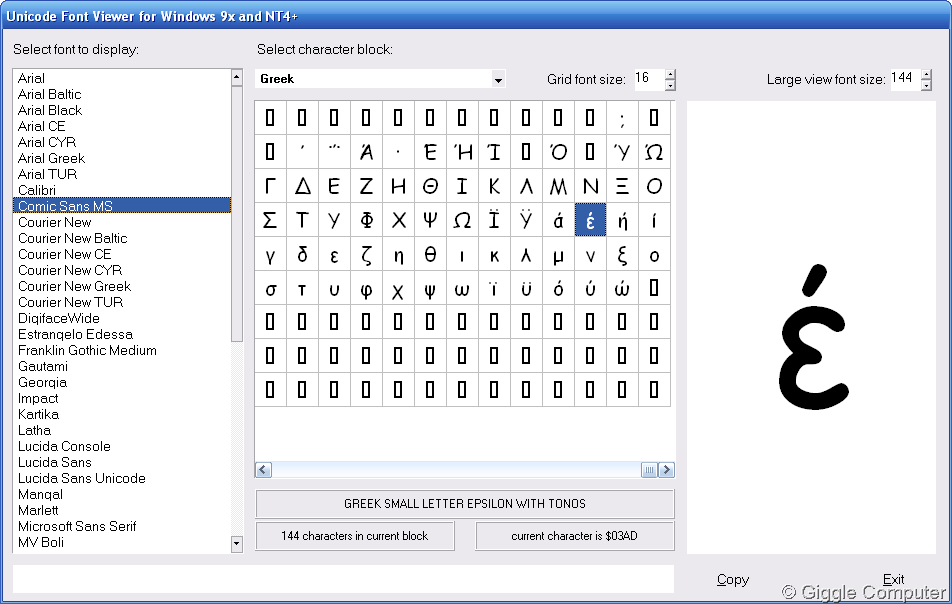Select capital Alpha with tonos cell
The width and height of the screenshot is (952, 604).
click(366, 152)
